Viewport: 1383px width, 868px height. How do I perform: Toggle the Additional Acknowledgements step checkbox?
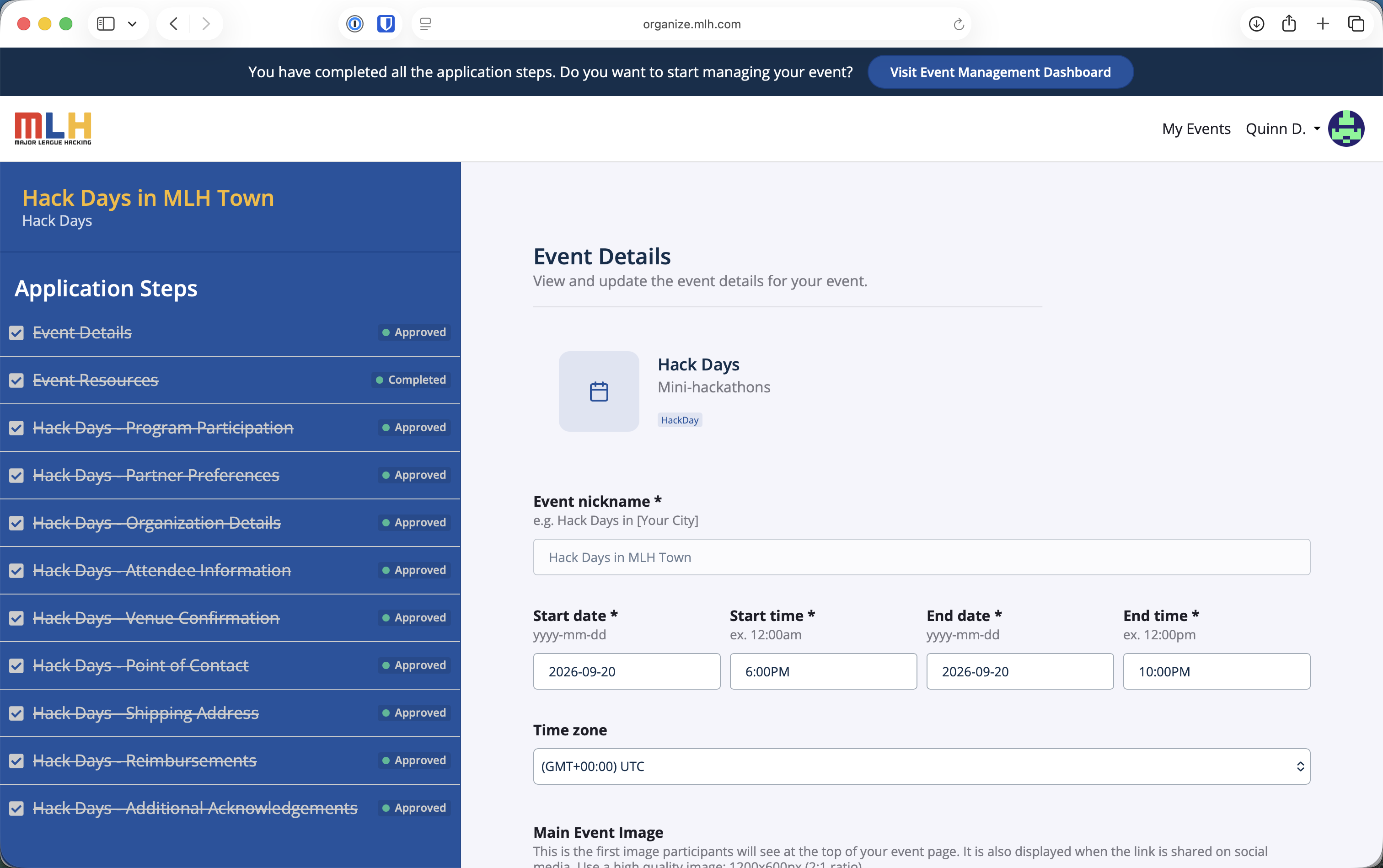(x=16, y=809)
